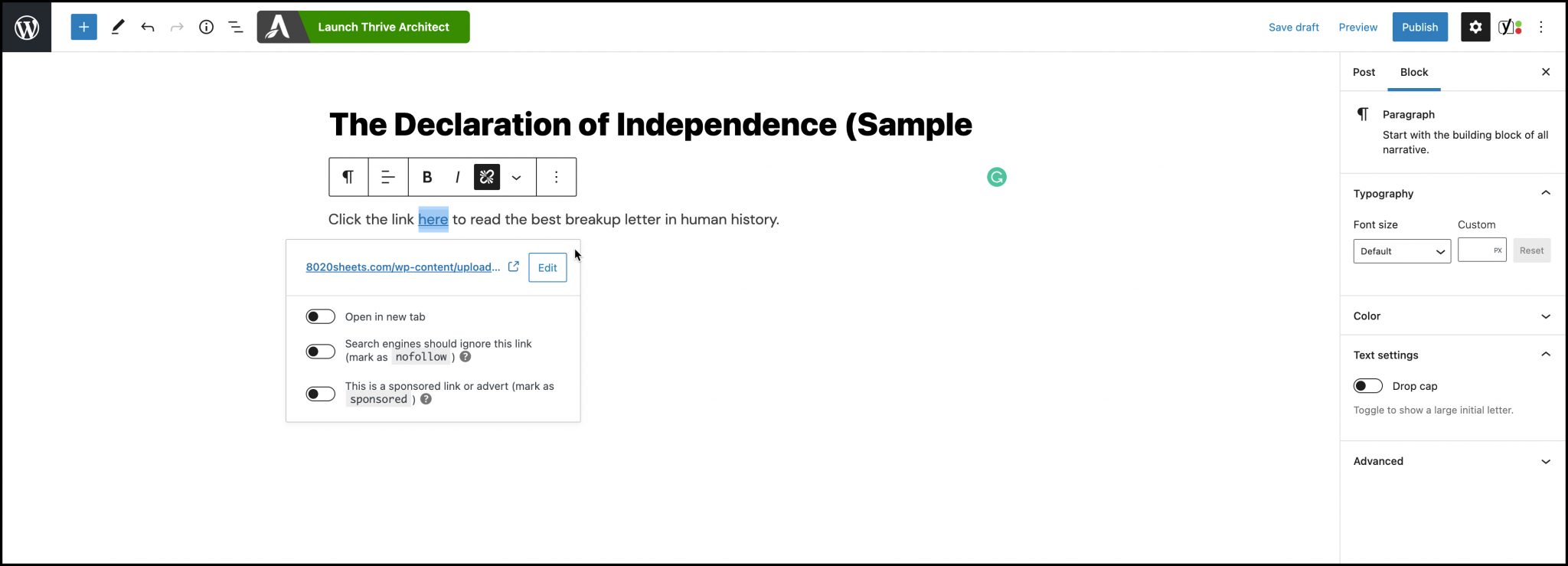The image size is (1568, 566).
Task: Enable the Open in new tab toggle
Action: tap(320, 317)
